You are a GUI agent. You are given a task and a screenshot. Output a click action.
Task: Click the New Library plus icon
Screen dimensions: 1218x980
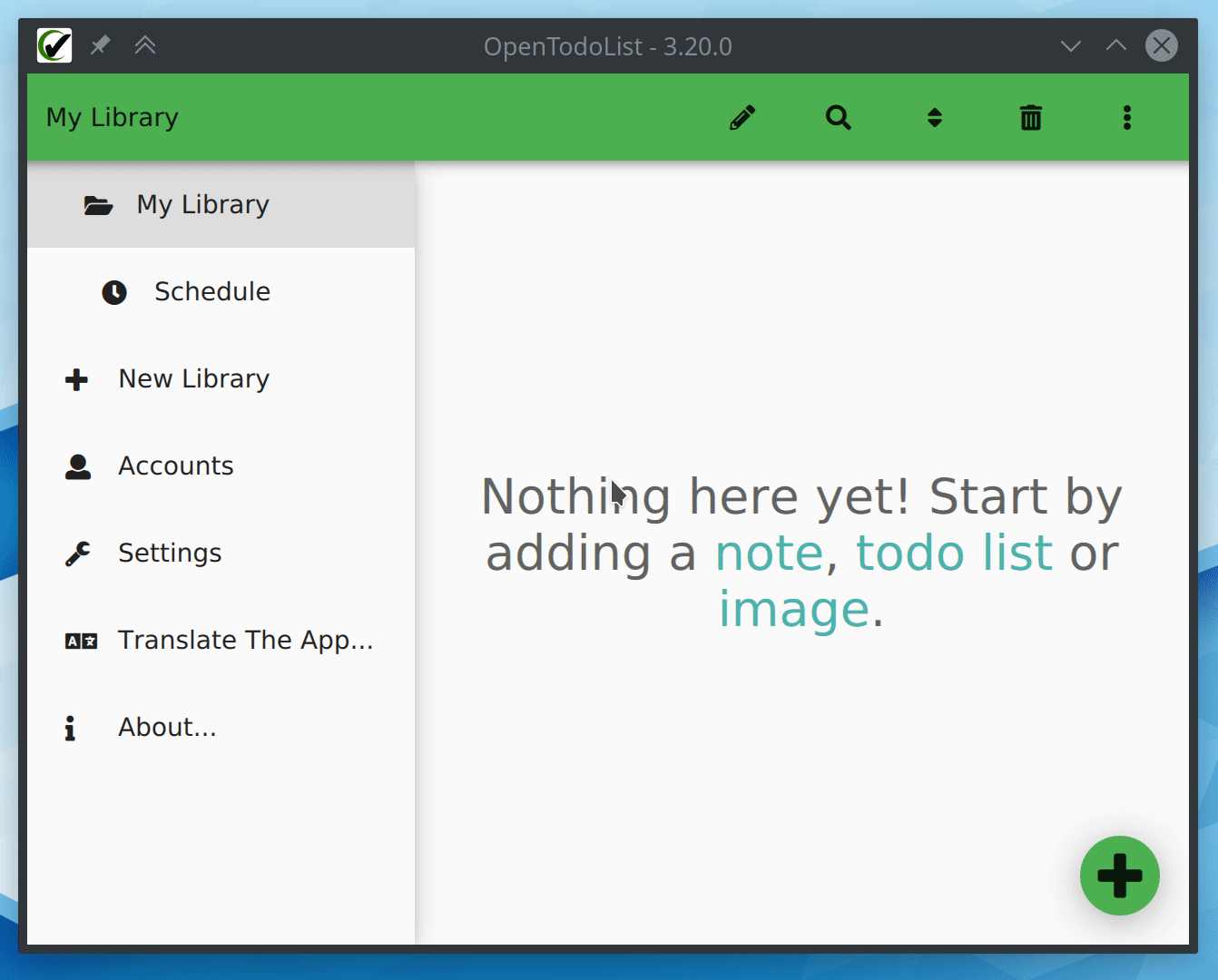[x=77, y=379]
